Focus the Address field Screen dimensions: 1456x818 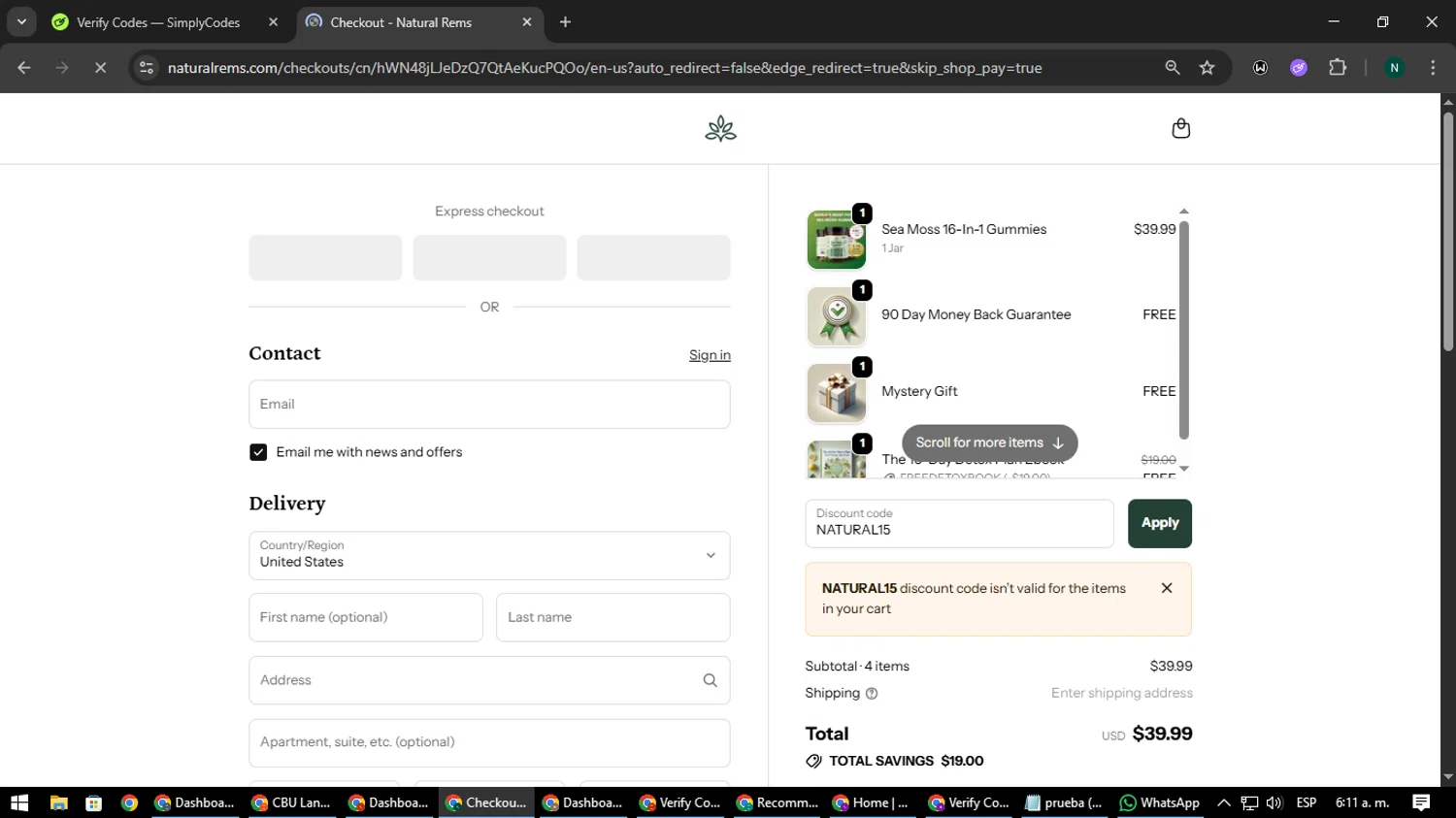489,680
